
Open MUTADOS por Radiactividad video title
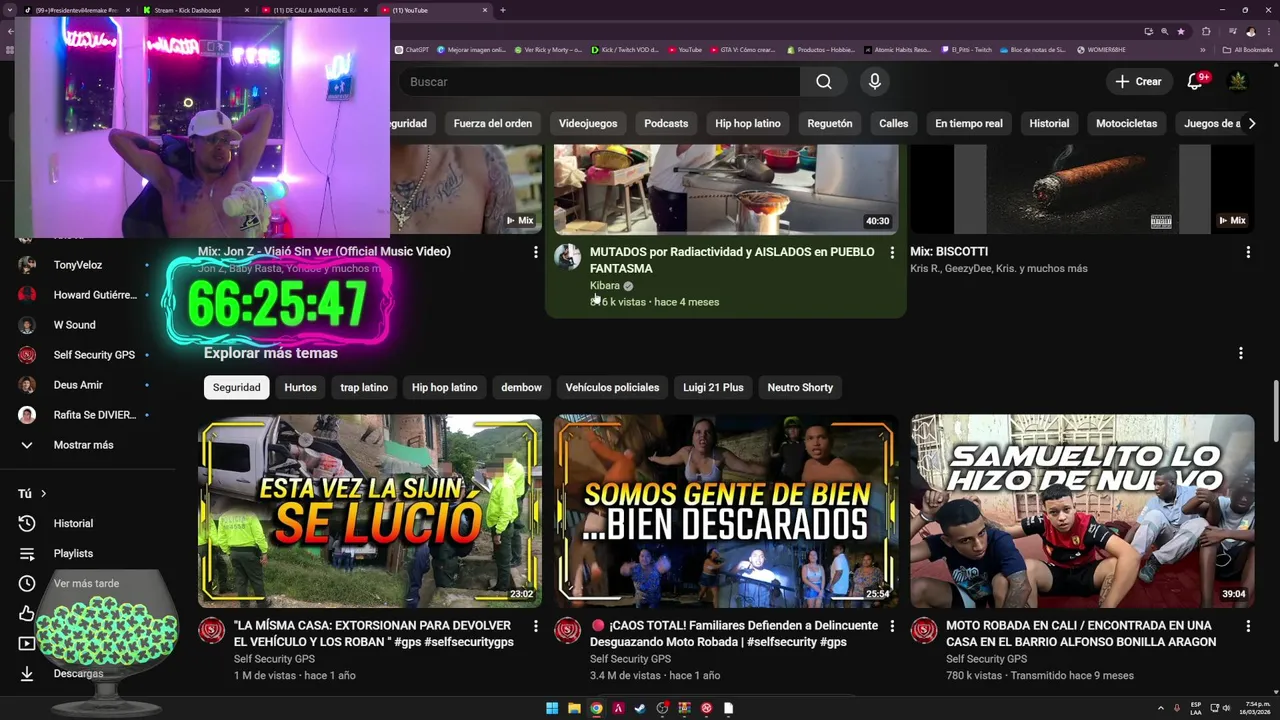[x=732, y=260]
